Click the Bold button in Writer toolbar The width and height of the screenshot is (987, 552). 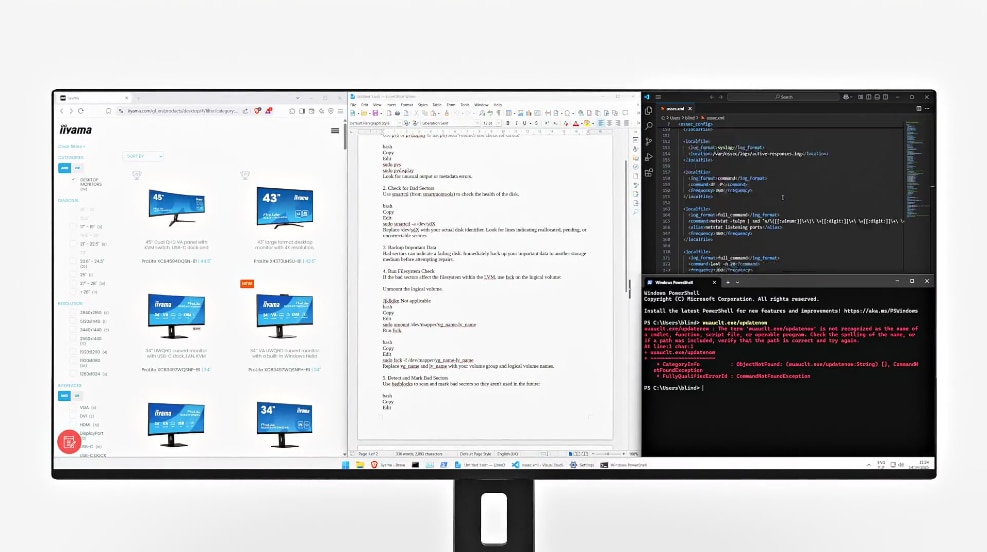click(x=509, y=123)
